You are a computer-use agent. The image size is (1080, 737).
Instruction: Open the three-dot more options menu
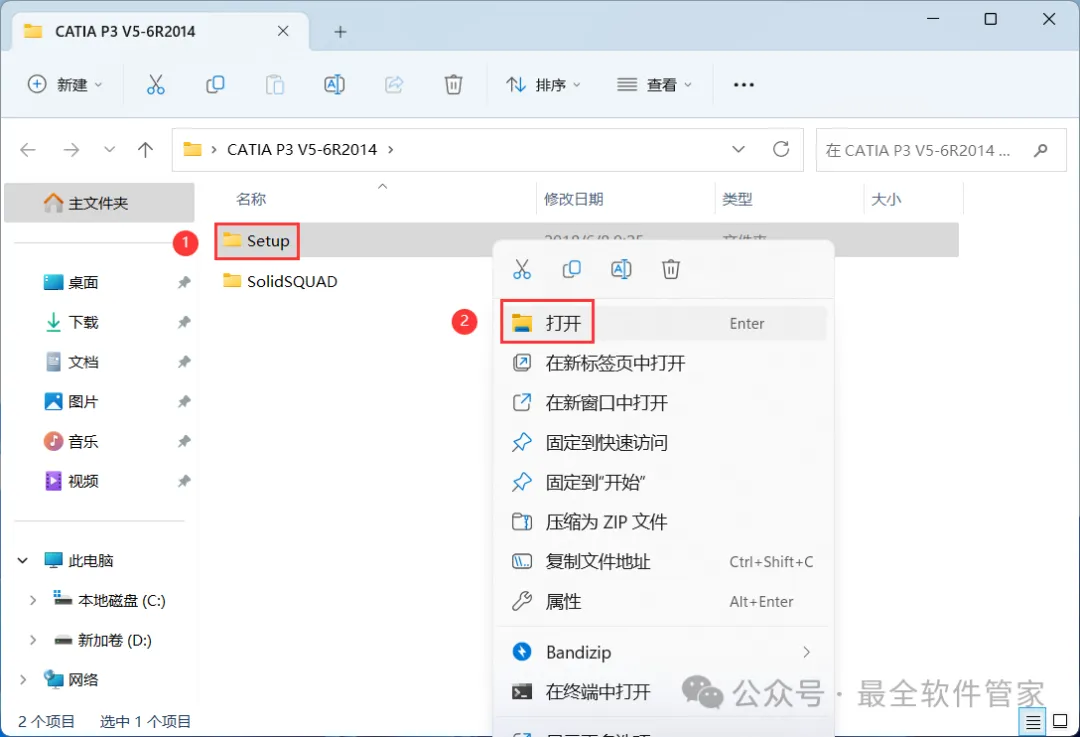coord(744,85)
